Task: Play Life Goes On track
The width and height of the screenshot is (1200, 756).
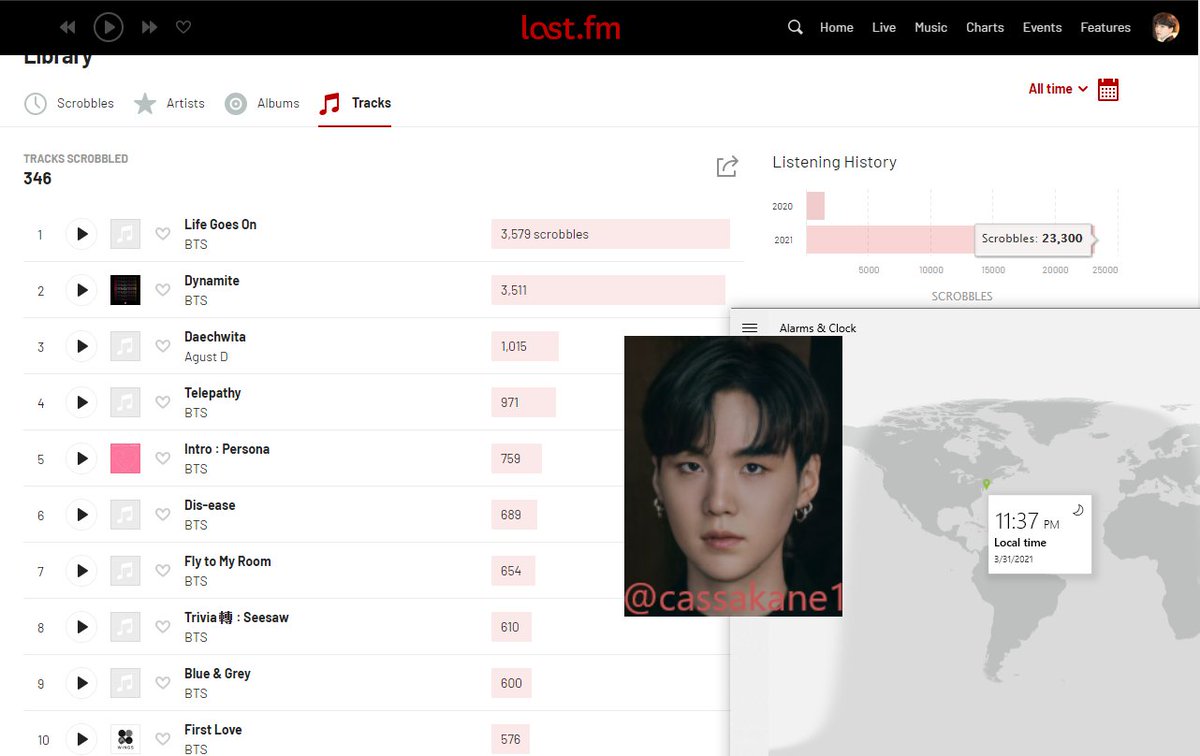Action: [81, 234]
